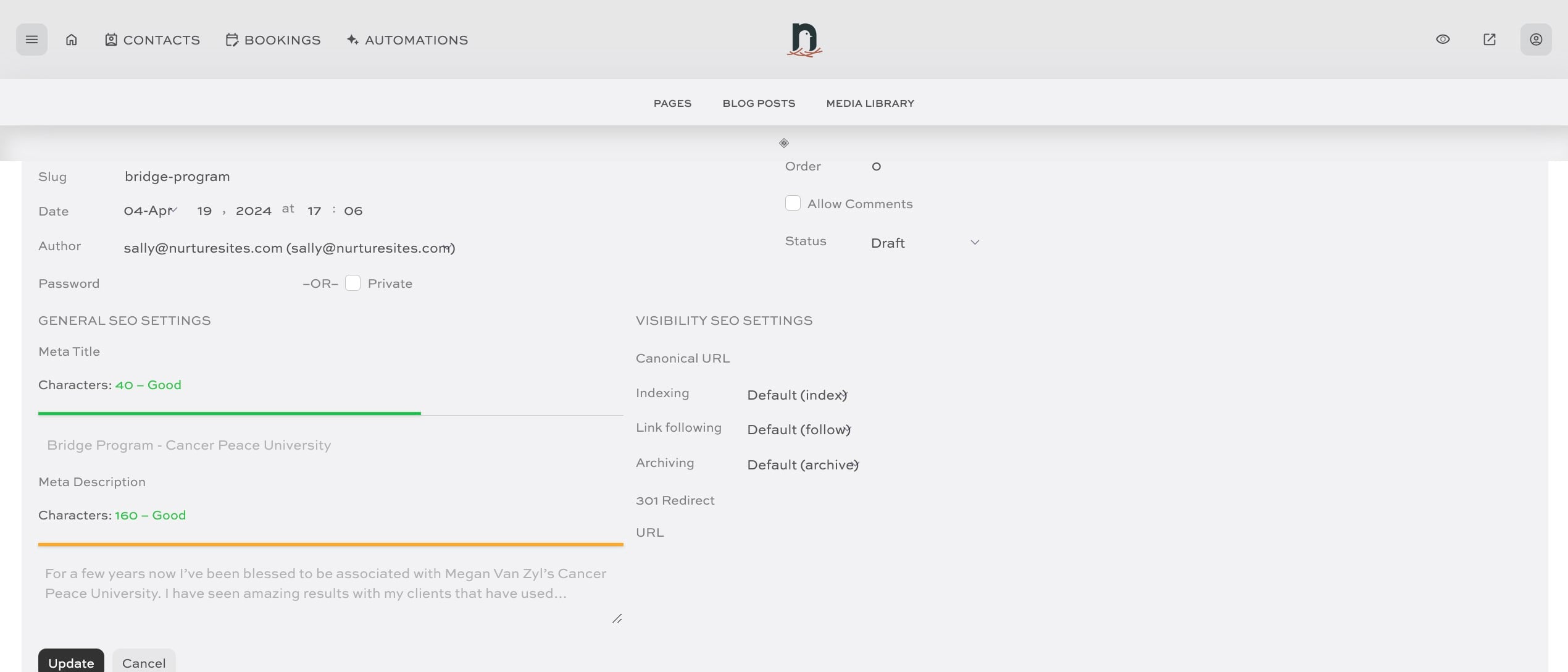
Task: Click the preview eye icon
Action: [1443, 39]
